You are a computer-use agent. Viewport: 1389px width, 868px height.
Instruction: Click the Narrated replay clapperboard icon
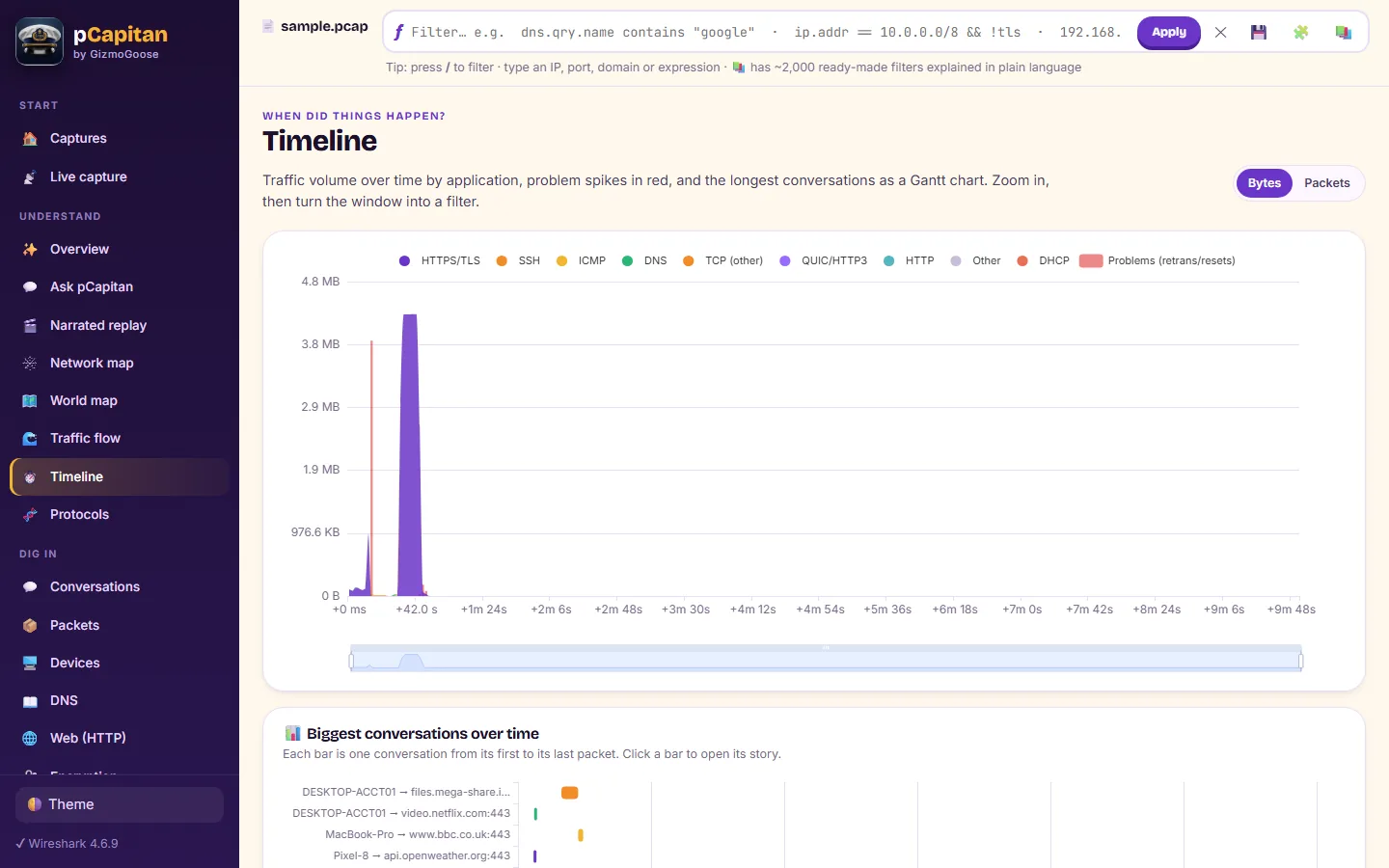coord(30,326)
